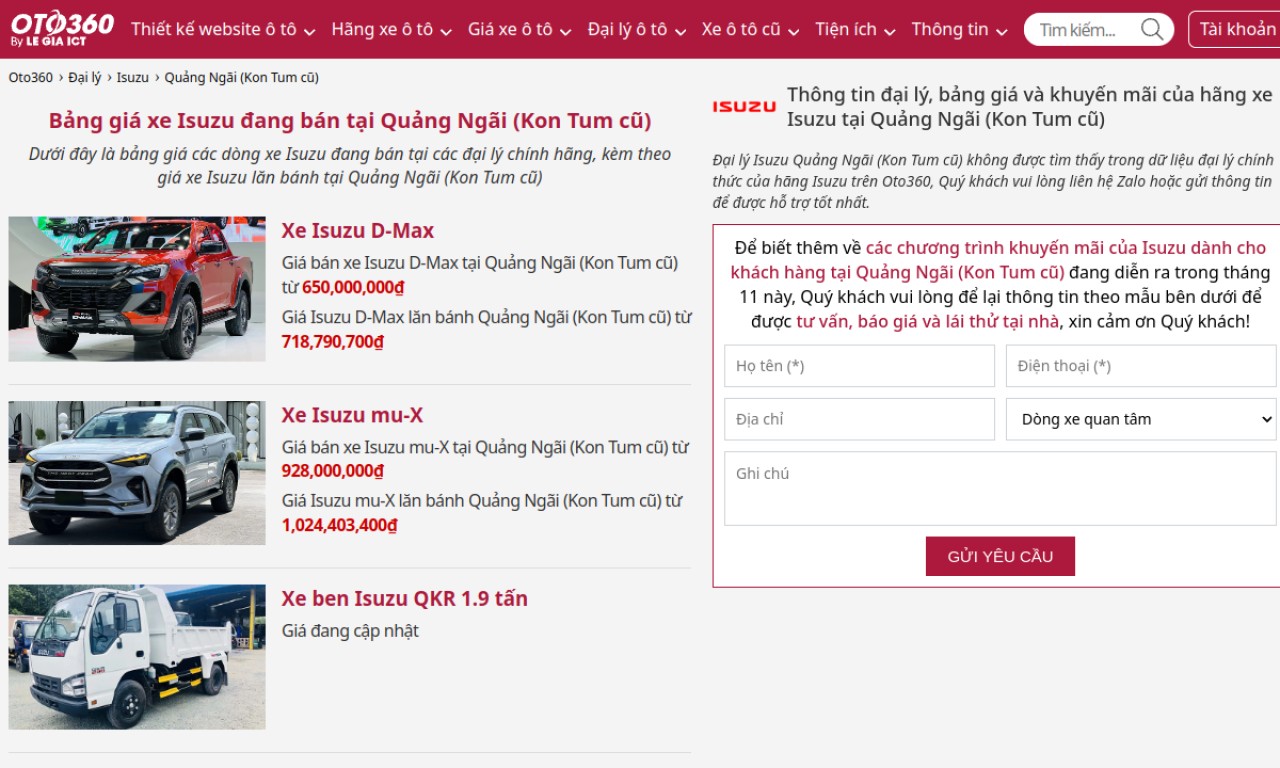Go to Oto360 breadcrumb home link
The width and height of the screenshot is (1280, 768).
point(31,77)
